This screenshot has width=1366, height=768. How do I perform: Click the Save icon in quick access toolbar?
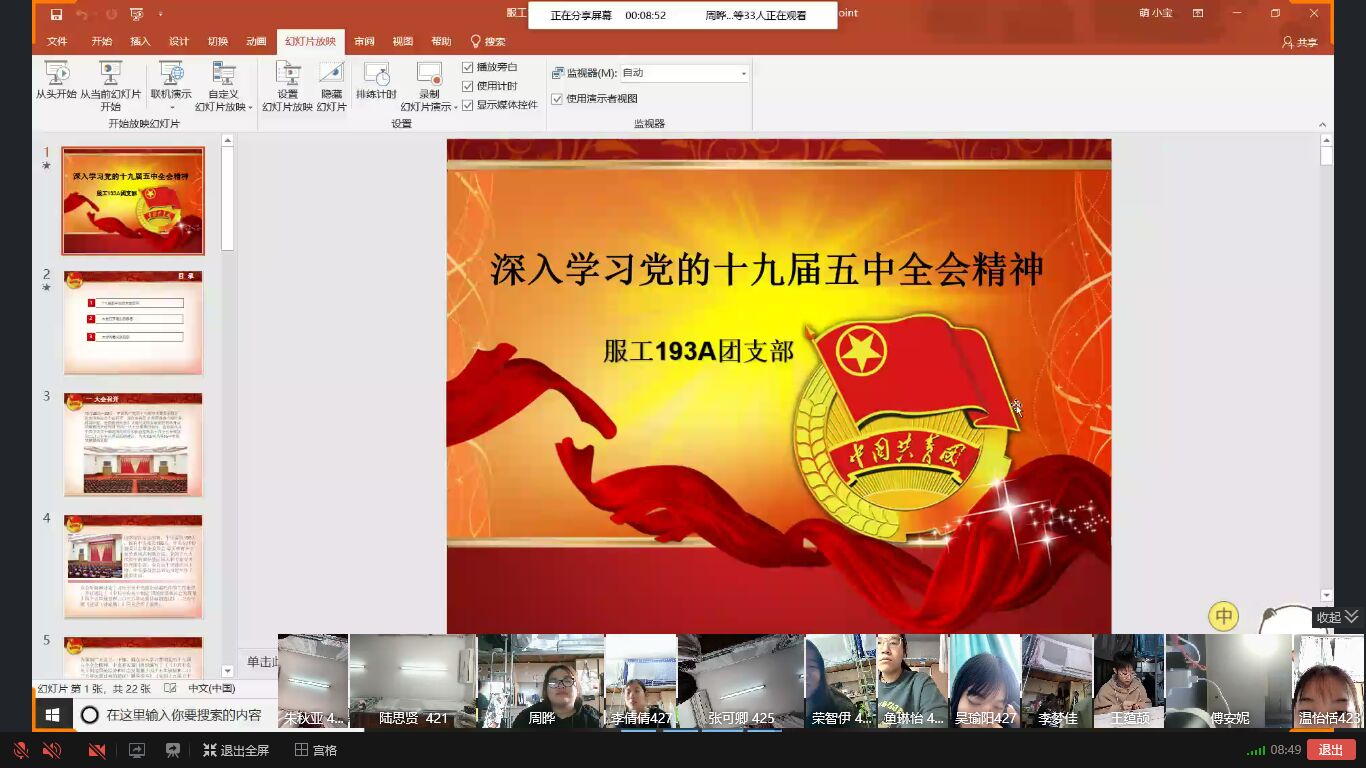click(x=56, y=14)
